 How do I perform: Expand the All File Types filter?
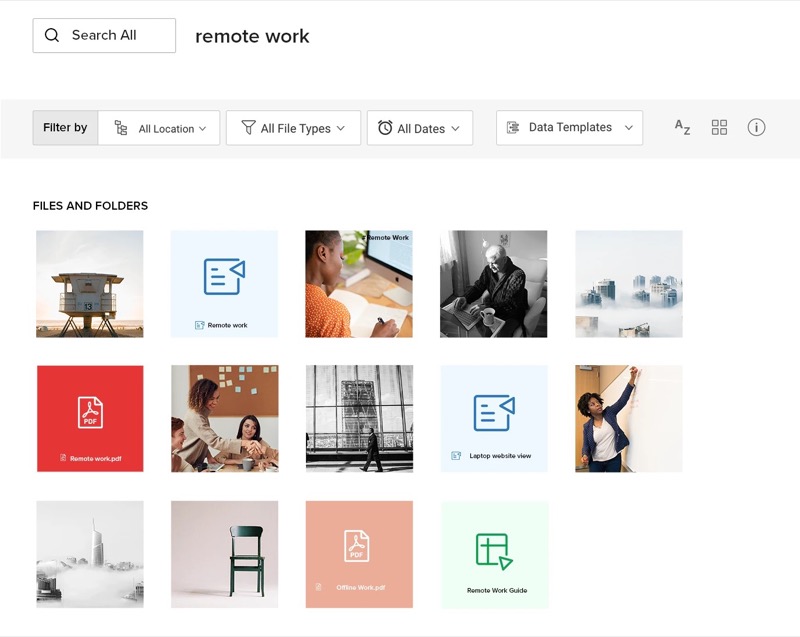tap(293, 128)
